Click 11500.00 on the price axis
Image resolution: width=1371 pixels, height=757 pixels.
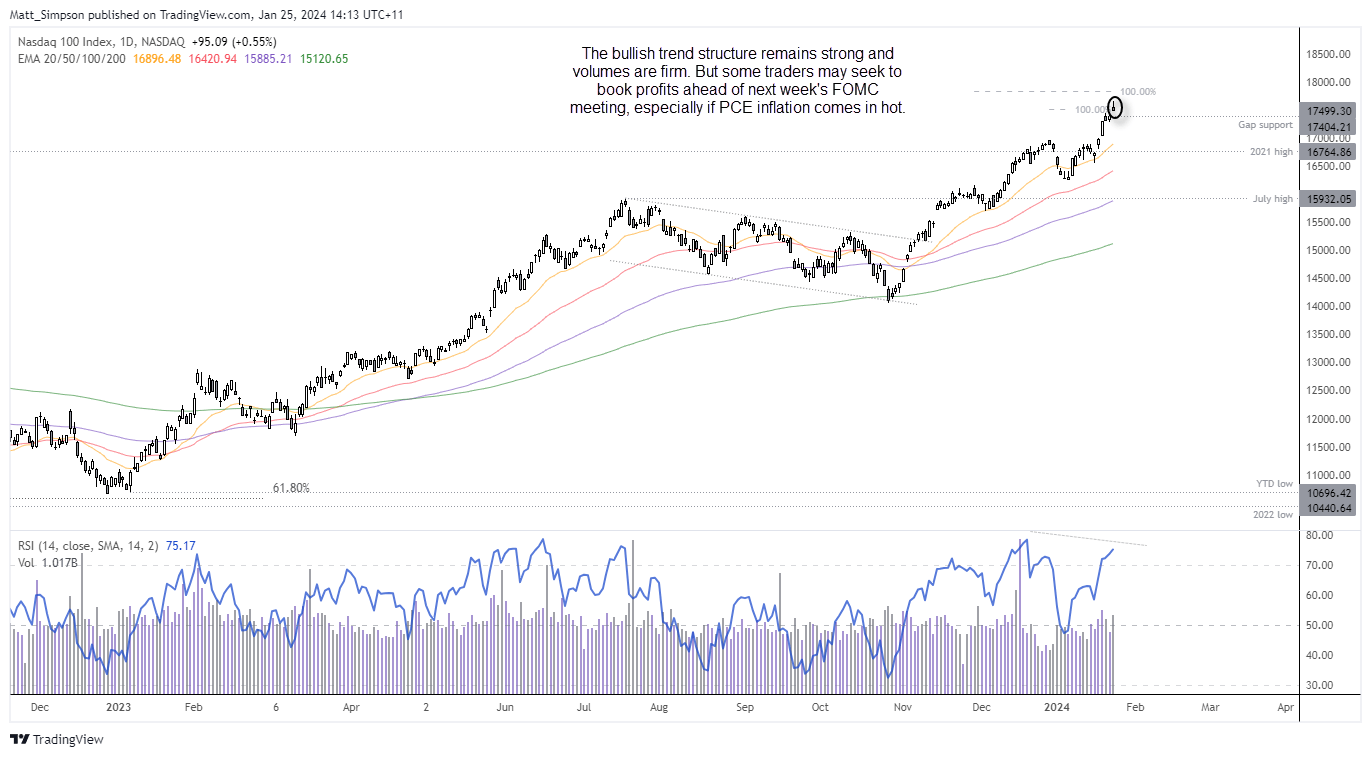pyautogui.click(x=1328, y=447)
